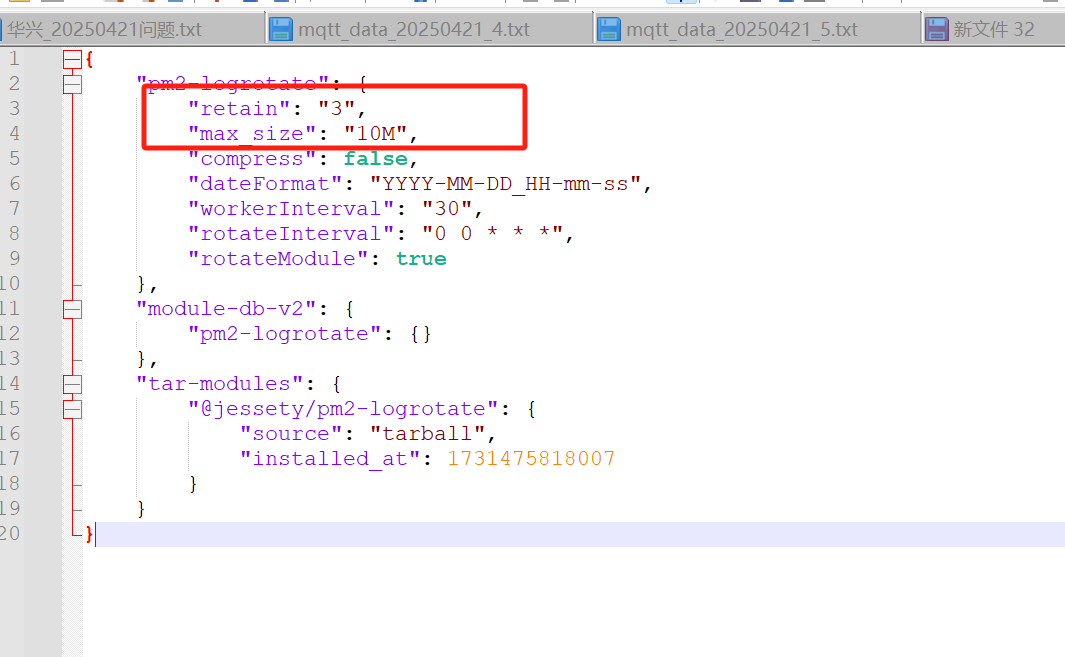Viewport: 1065px width, 657px height.
Task: Click line number 10 in the margin
Action: (x=10, y=284)
